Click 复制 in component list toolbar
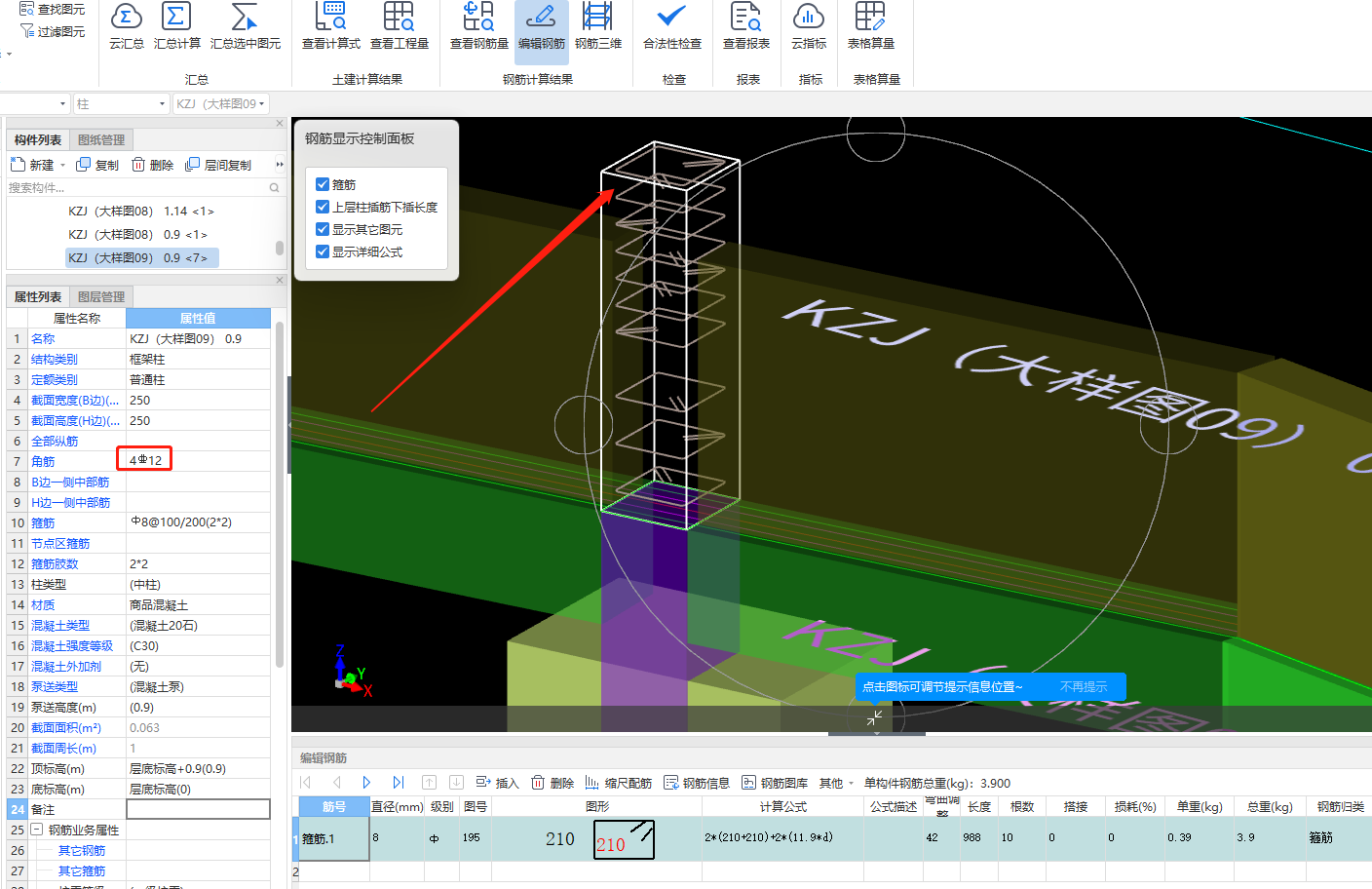Viewport: 1372px width, 889px height. point(97,165)
